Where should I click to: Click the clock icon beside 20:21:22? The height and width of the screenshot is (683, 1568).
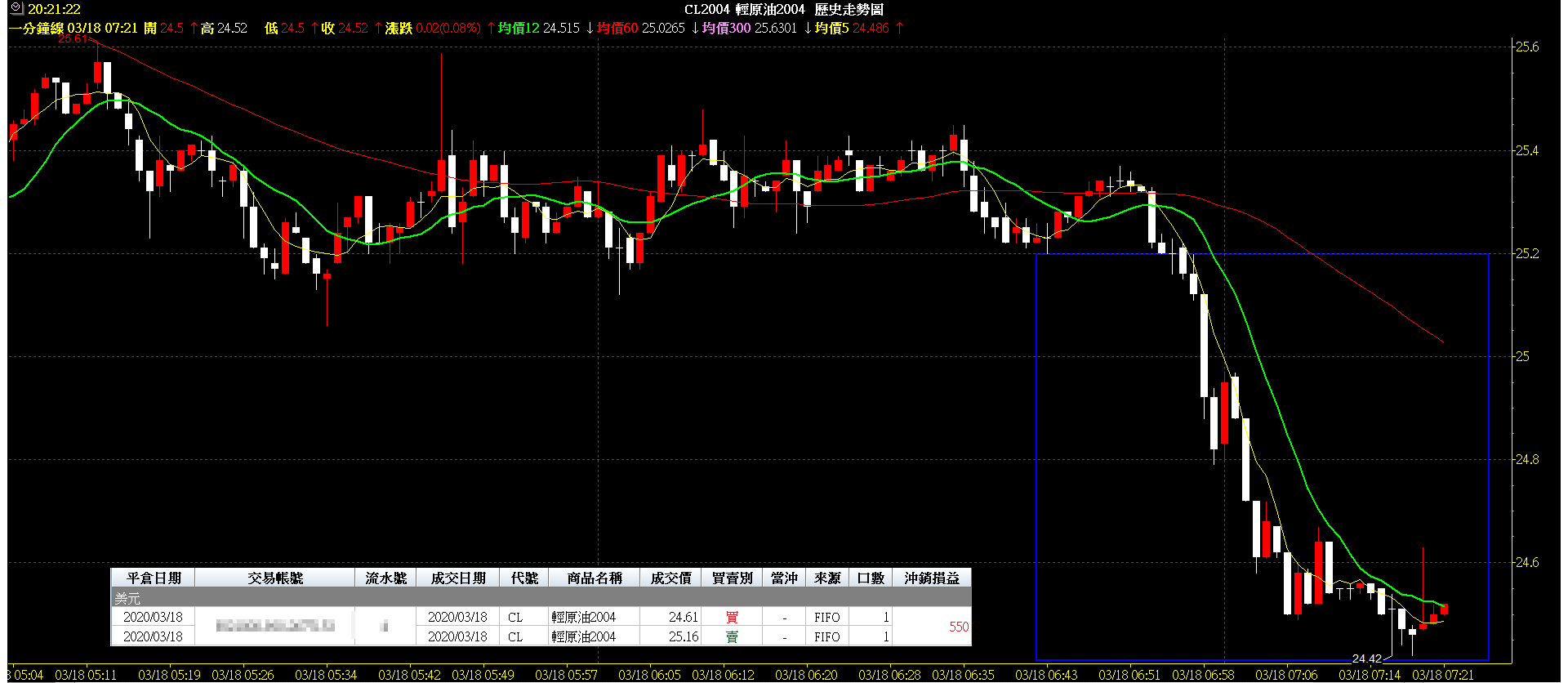[x=16, y=9]
